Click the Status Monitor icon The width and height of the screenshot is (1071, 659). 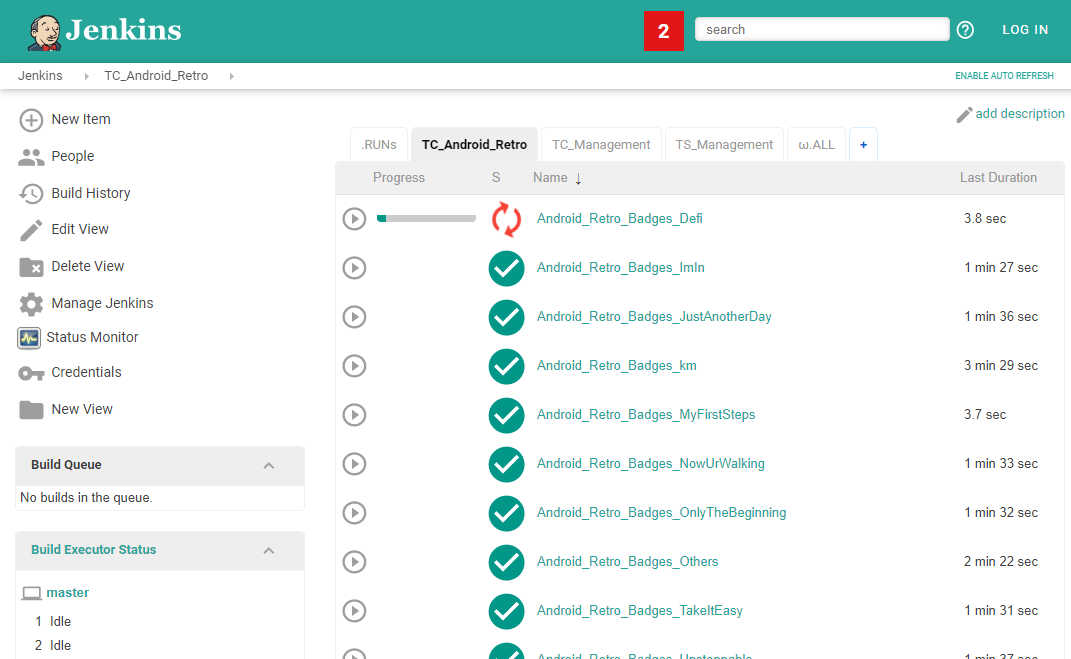[x=29, y=338]
